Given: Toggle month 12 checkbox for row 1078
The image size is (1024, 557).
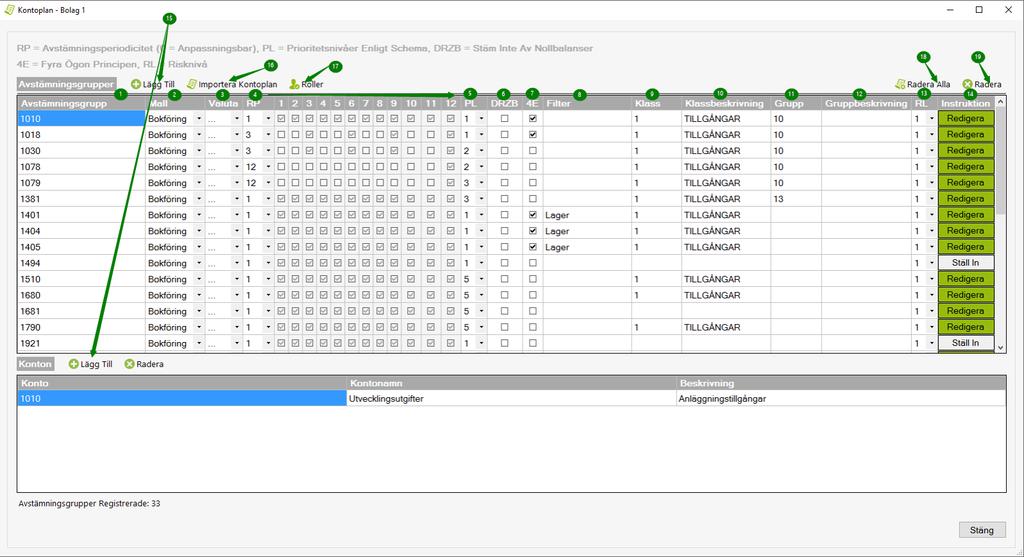Looking at the screenshot, I should tap(451, 167).
